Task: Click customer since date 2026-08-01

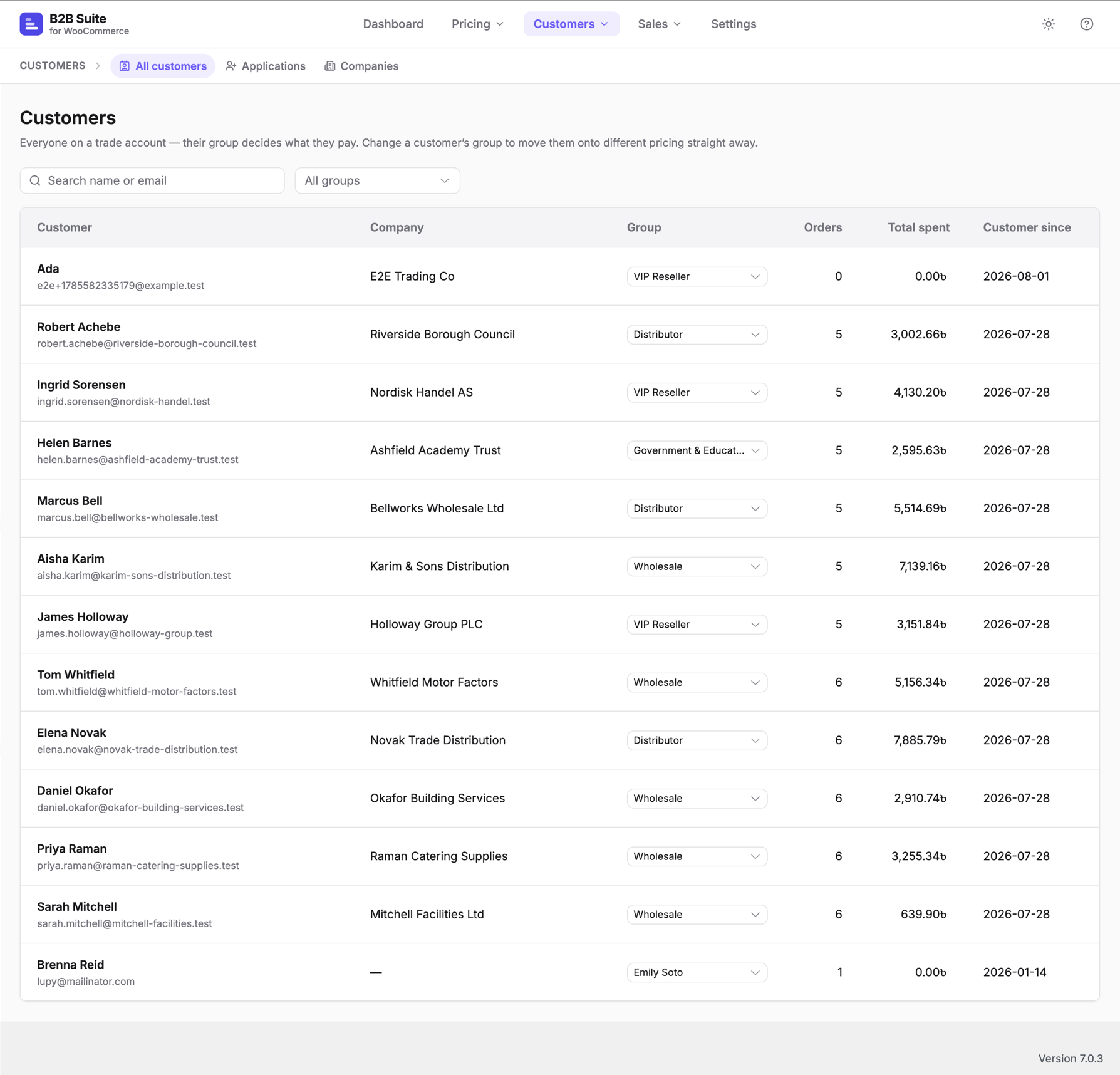Action: click(x=1016, y=276)
